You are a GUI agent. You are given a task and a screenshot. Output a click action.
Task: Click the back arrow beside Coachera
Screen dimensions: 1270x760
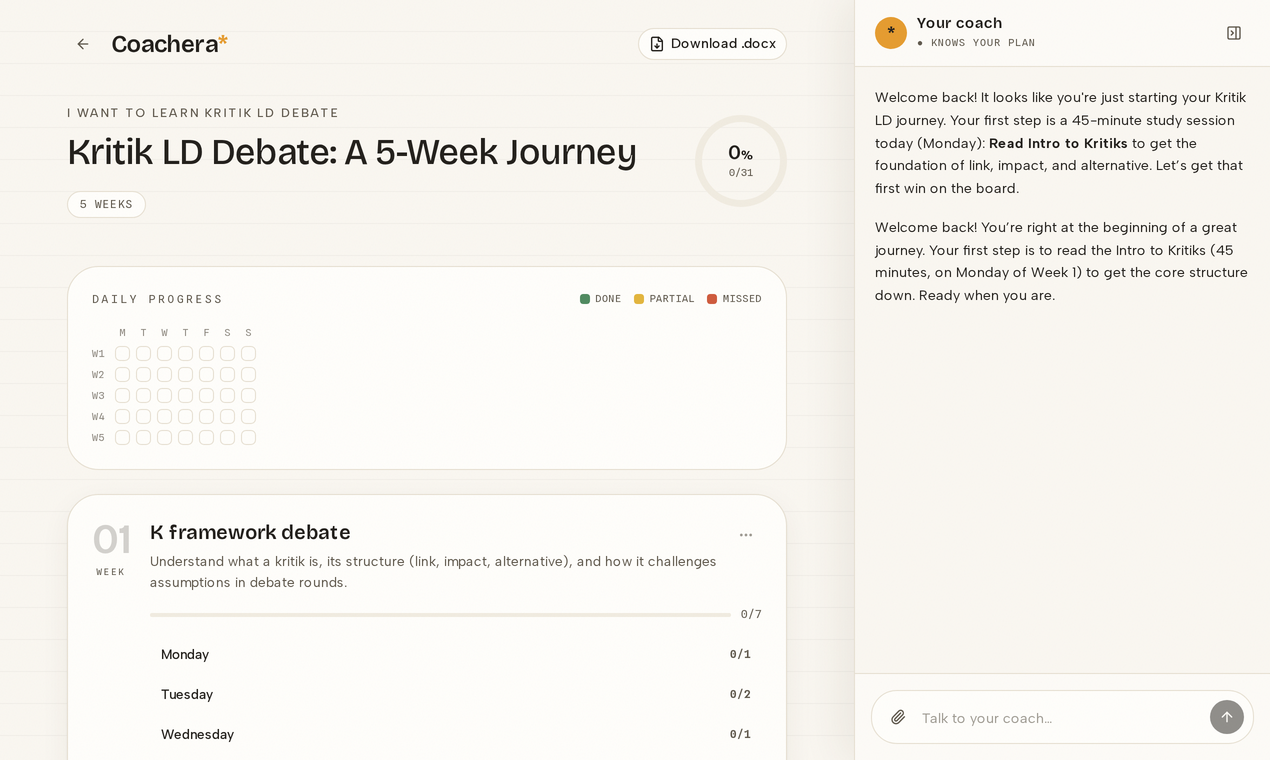coord(83,44)
